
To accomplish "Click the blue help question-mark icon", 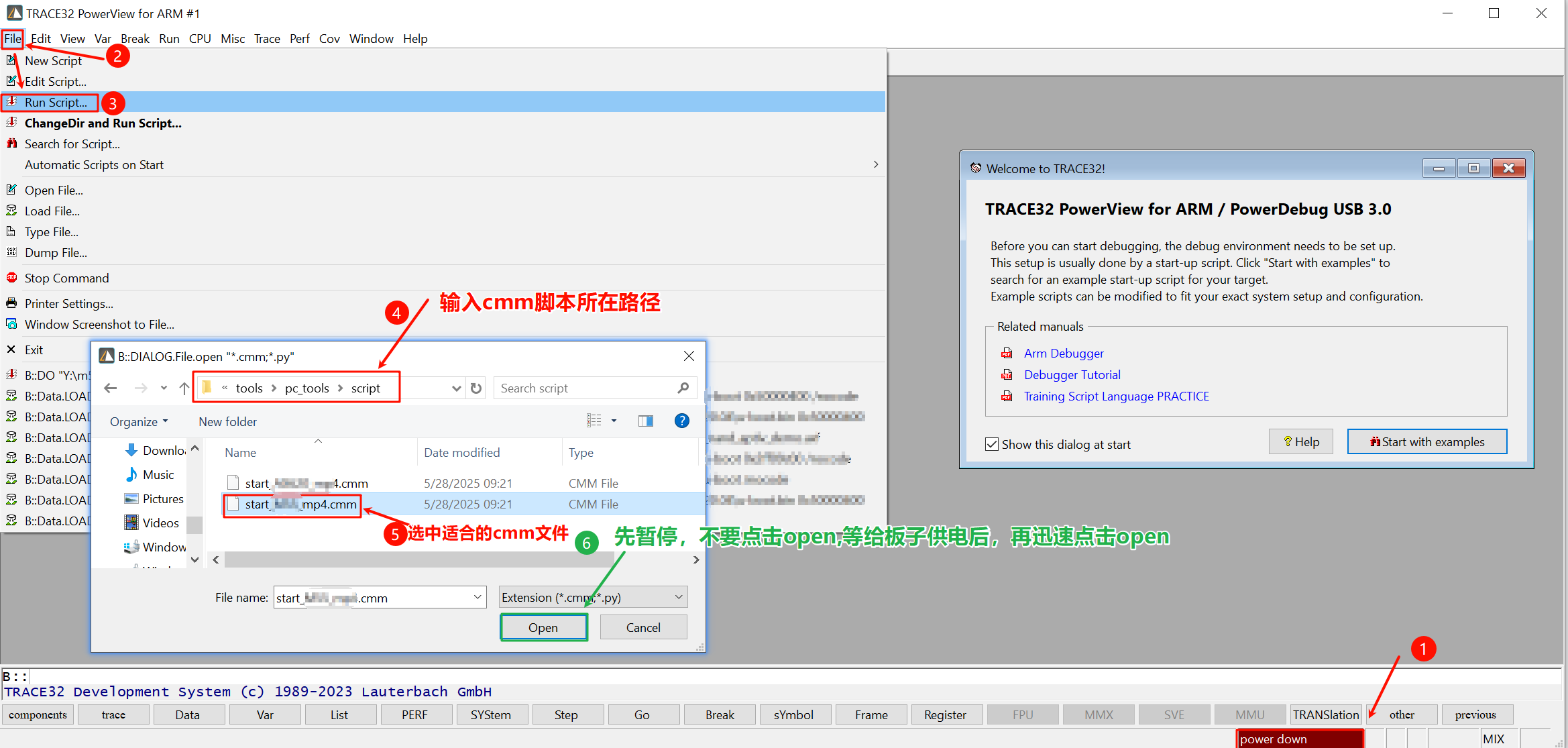I will coord(681,421).
